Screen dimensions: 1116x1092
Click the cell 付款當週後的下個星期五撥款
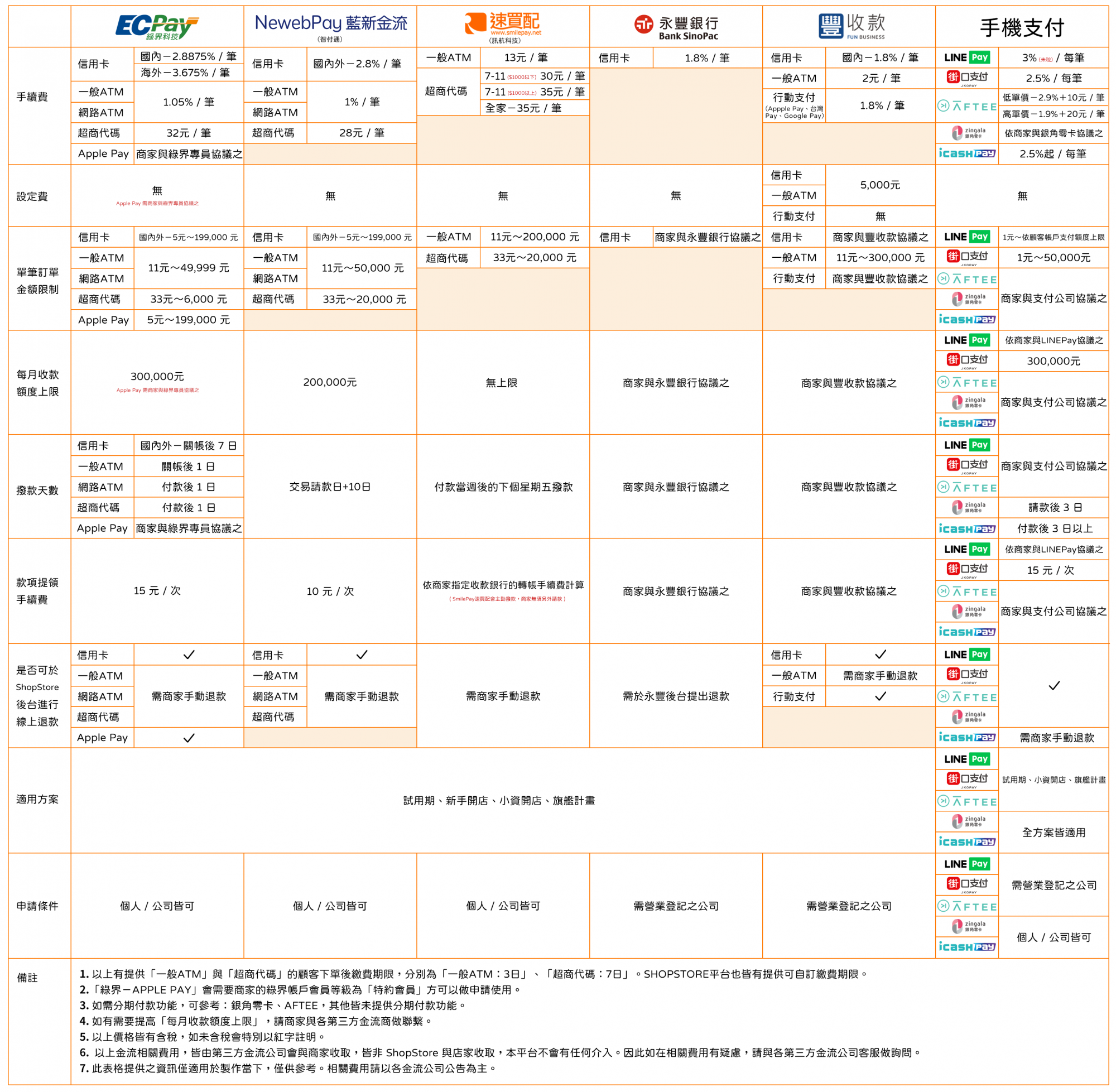click(503, 487)
